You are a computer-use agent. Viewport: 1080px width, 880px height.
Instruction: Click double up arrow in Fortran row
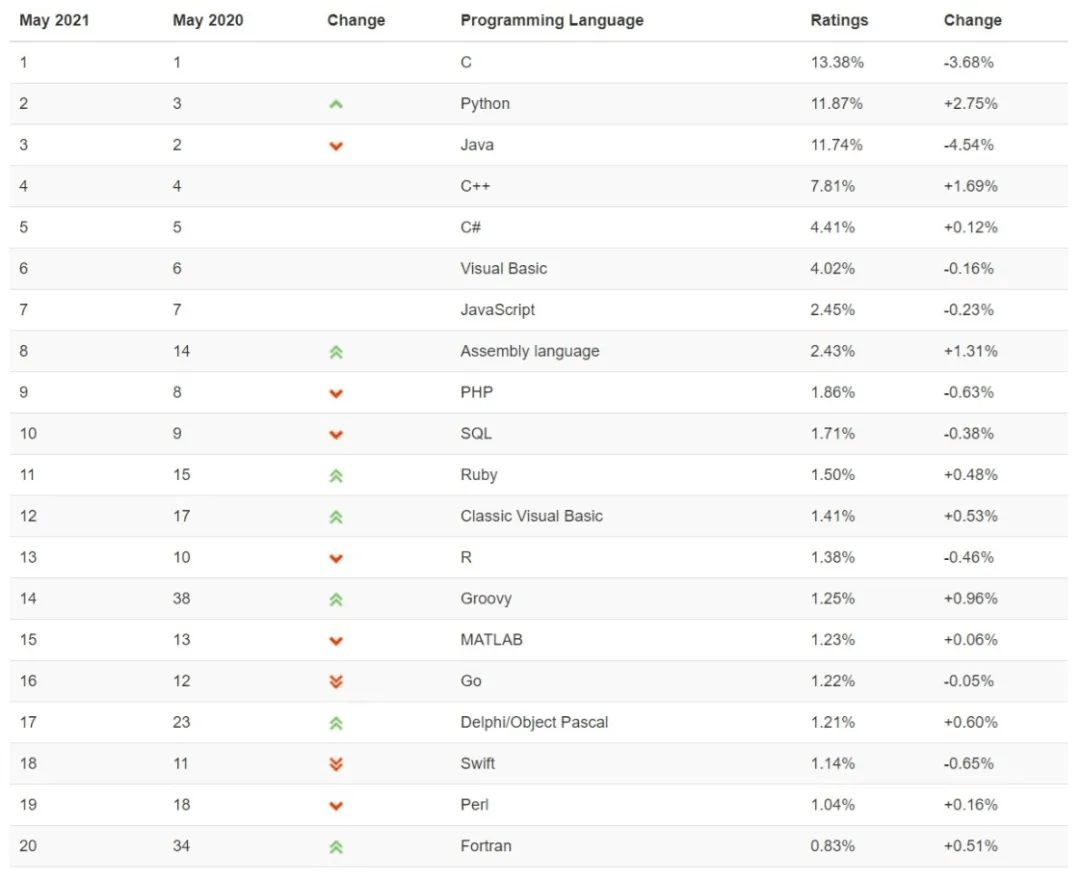click(336, 847)
